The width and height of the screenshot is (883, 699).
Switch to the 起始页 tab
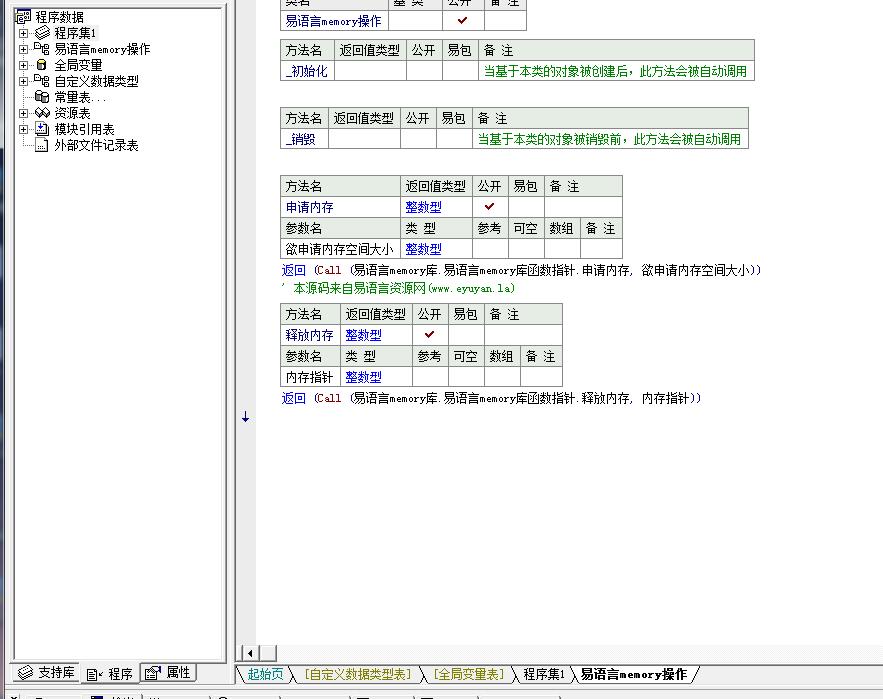[265, 674]
